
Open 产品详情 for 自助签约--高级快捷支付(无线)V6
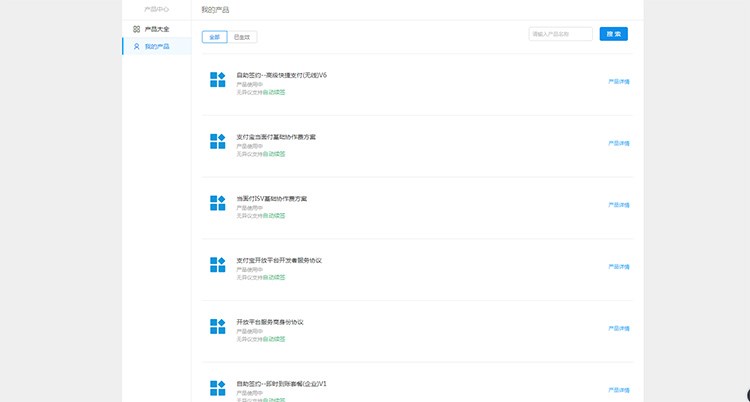tap(619, 82)
